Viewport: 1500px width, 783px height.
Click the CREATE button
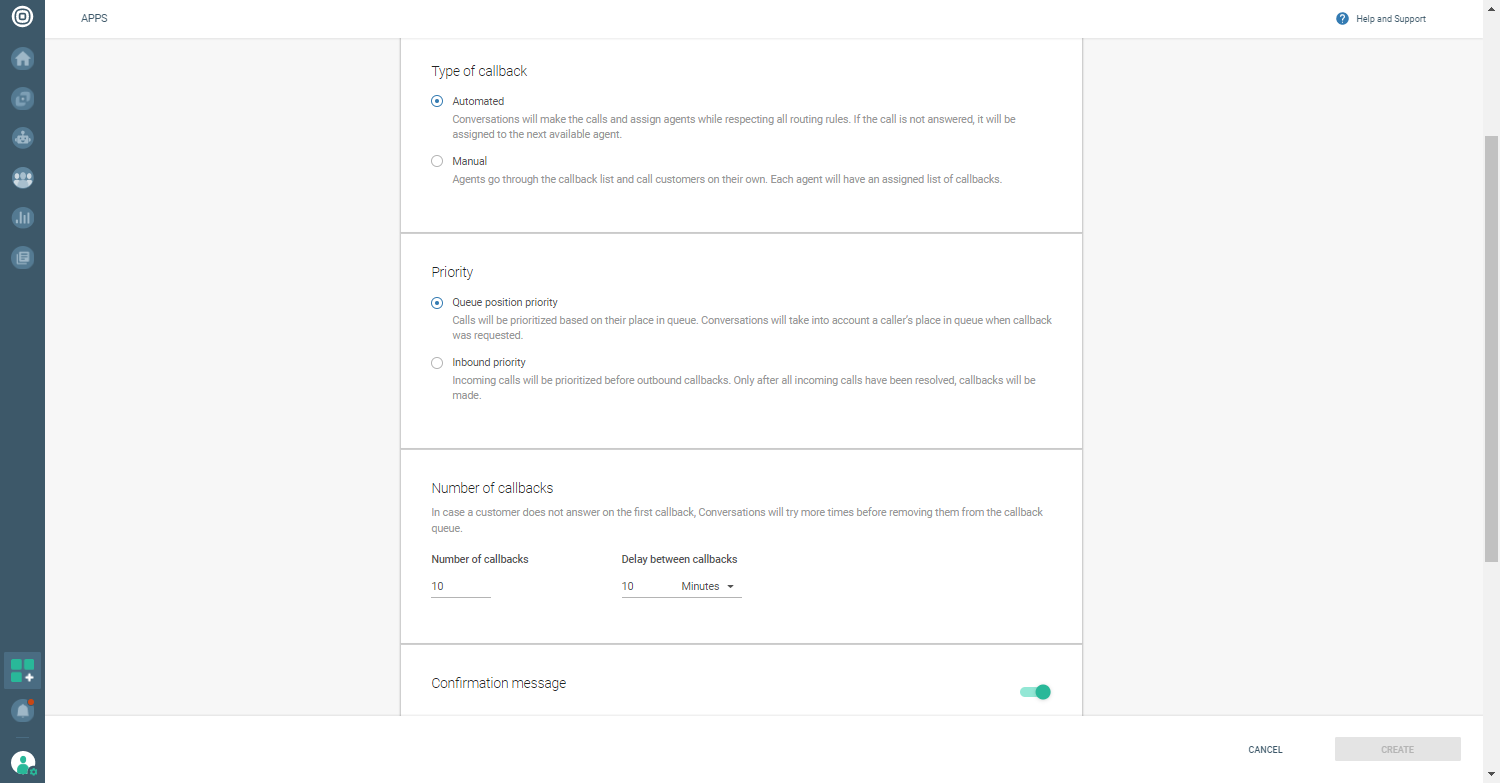[x=1397, y=749]
